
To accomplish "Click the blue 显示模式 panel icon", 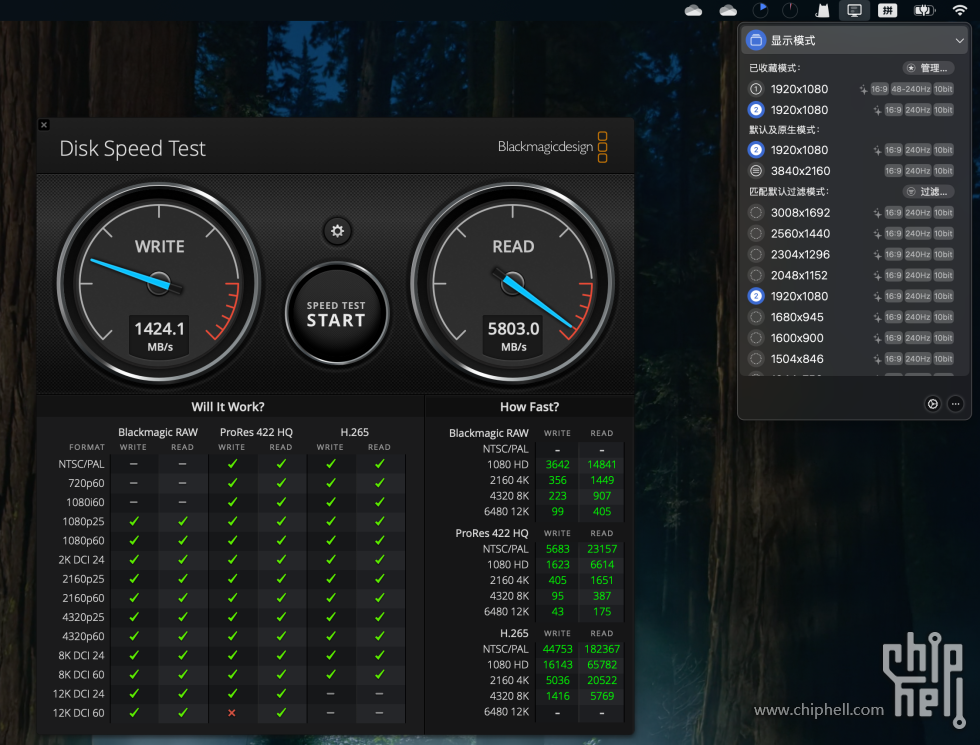I will (756, 41).
